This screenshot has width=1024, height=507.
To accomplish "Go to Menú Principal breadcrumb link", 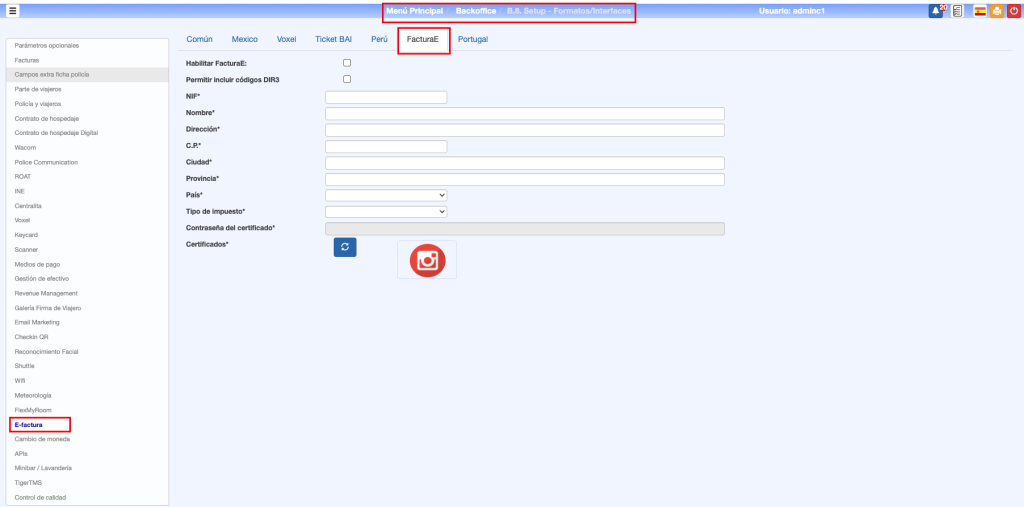I will click(x=414, y=11).
